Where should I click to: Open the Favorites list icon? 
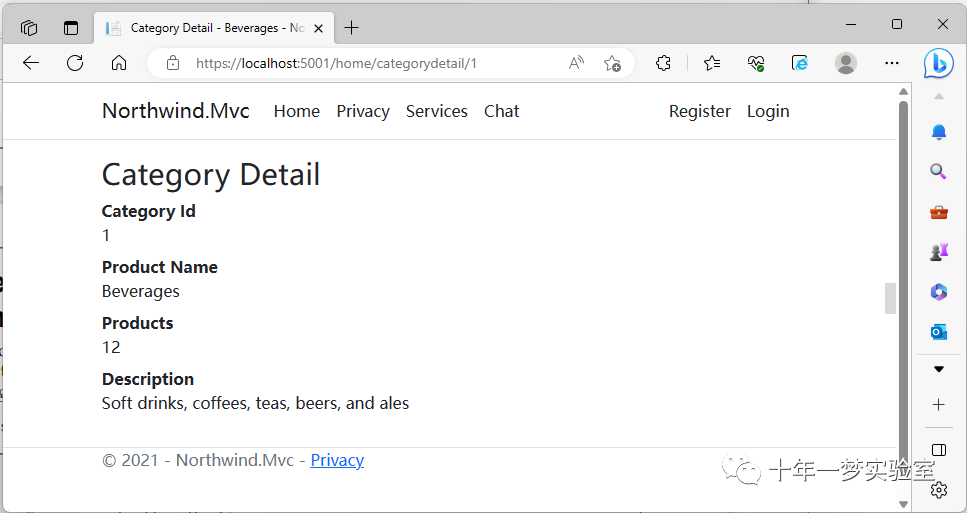[712, 63]
